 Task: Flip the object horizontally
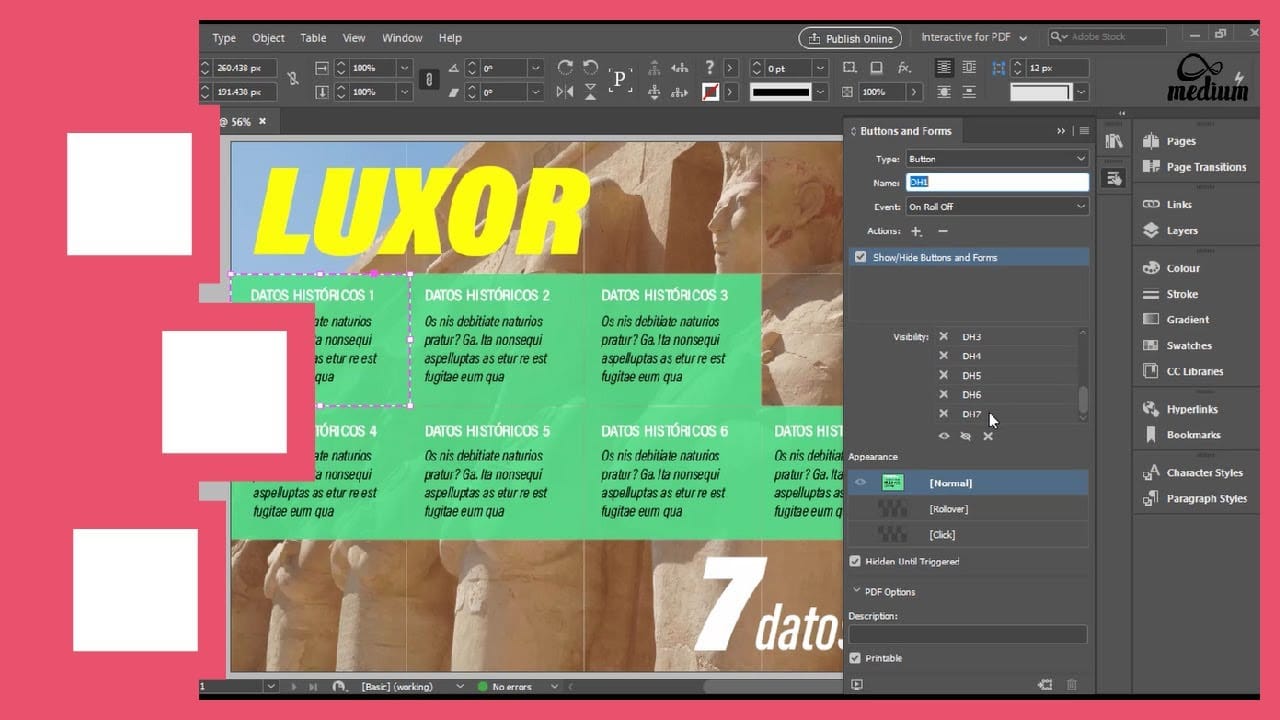tap(566, 92)
